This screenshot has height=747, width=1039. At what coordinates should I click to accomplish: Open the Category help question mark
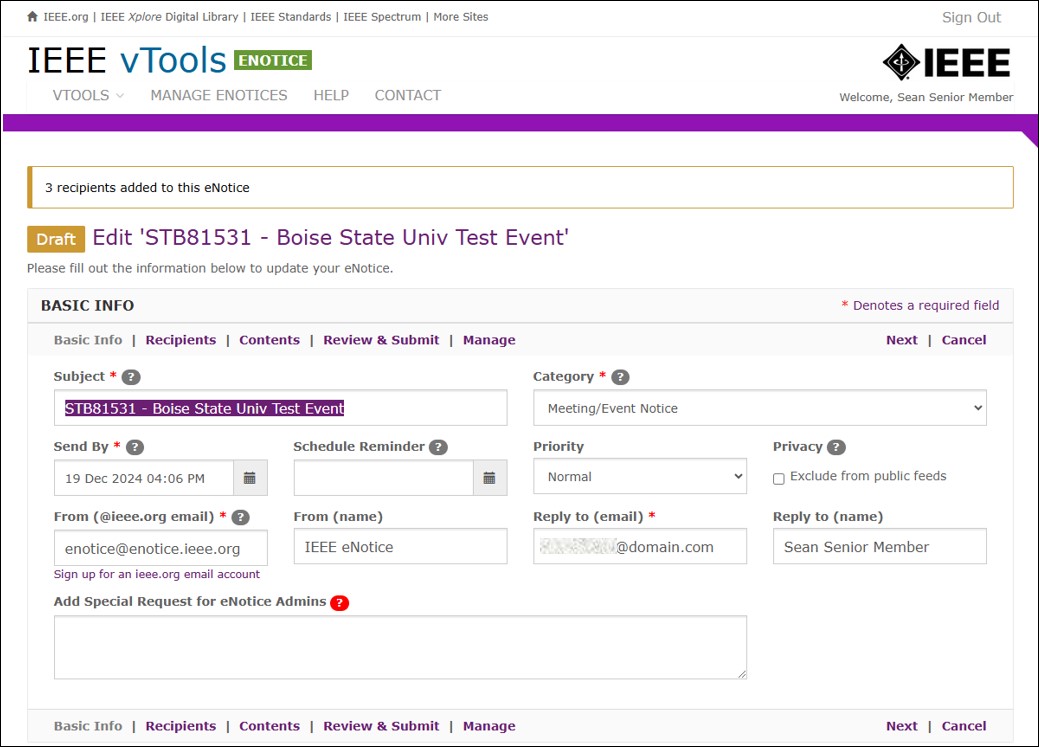point(620,377)
